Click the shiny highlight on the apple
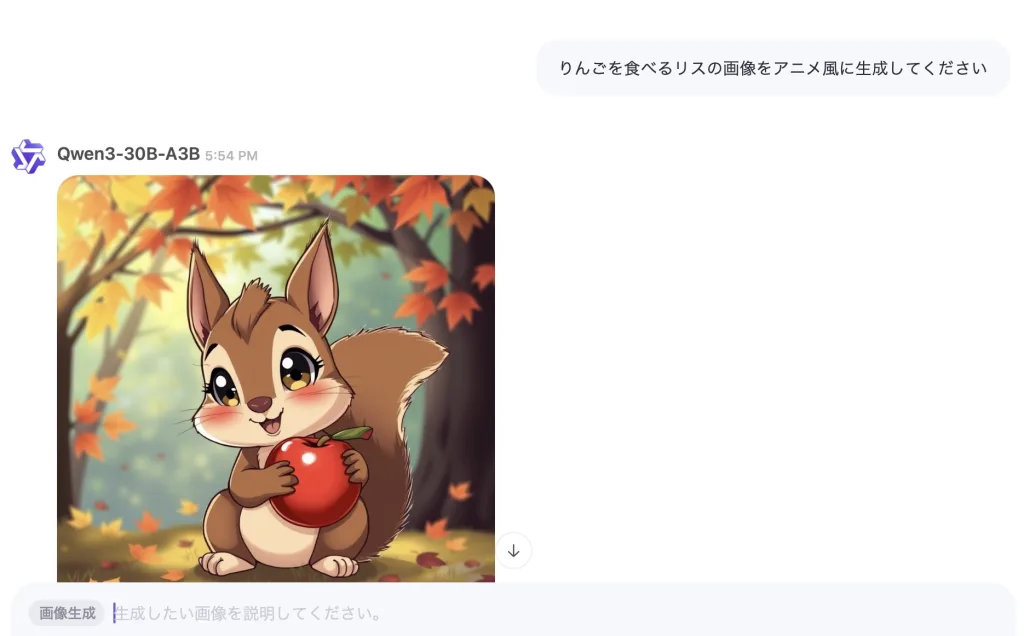Viewport: 1024px width, 636px height. pos(308,460)
